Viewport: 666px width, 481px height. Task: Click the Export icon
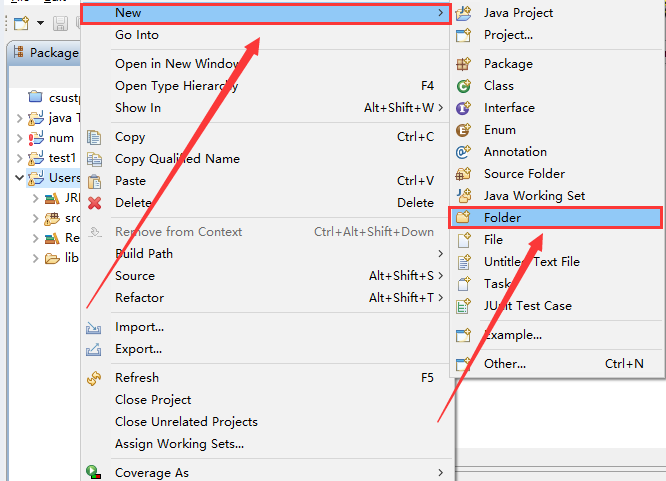click(94, 350)
